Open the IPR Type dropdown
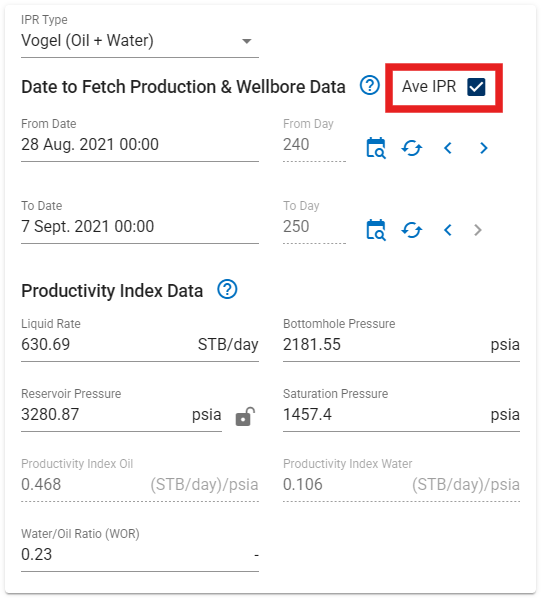The image size is (541, 598). [247, 41]
